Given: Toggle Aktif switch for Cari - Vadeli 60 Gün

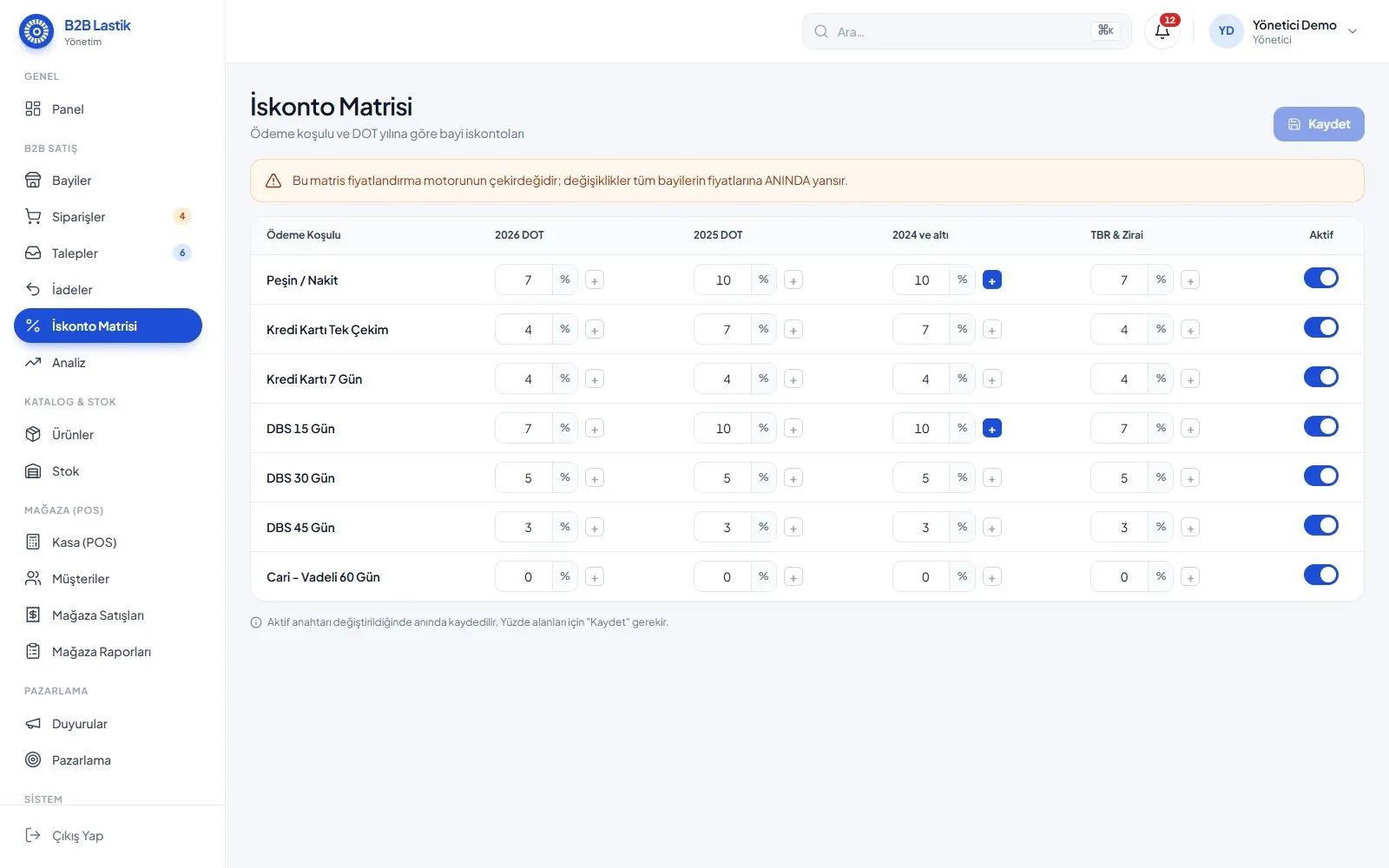Looking at the screenshot, I should pyautogui.click(x=1320, y=575).
